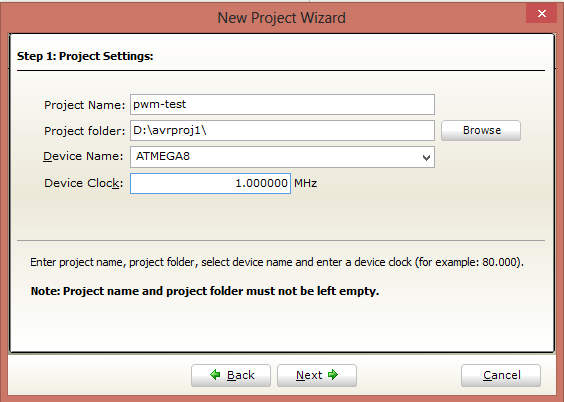This screenshot has height=402, width=564.
Task: Click the Project folder label
Action: click(x=85, y=131)
